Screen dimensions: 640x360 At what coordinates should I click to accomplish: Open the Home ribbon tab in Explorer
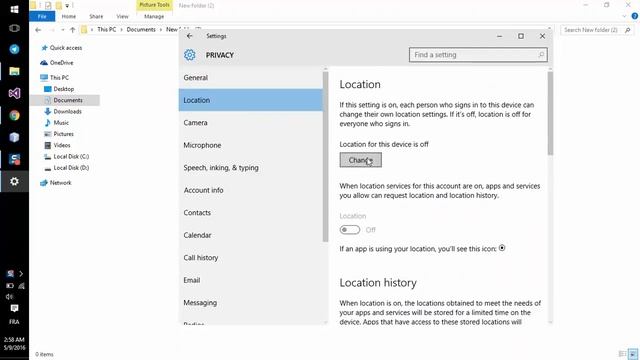(x=69, y=16)
